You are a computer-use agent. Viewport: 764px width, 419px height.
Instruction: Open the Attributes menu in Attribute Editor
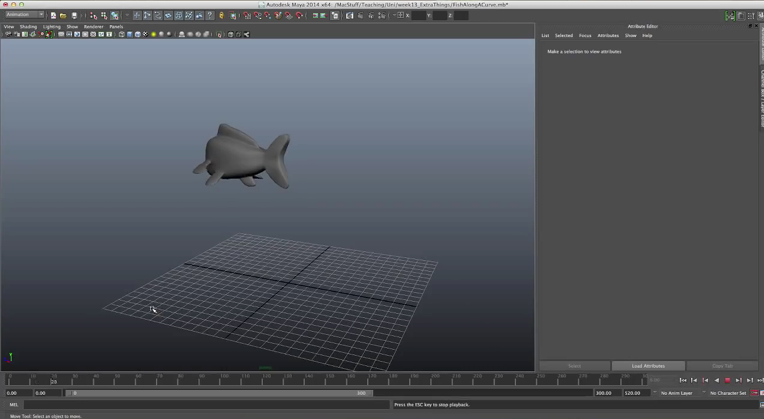tap(608, 35)
